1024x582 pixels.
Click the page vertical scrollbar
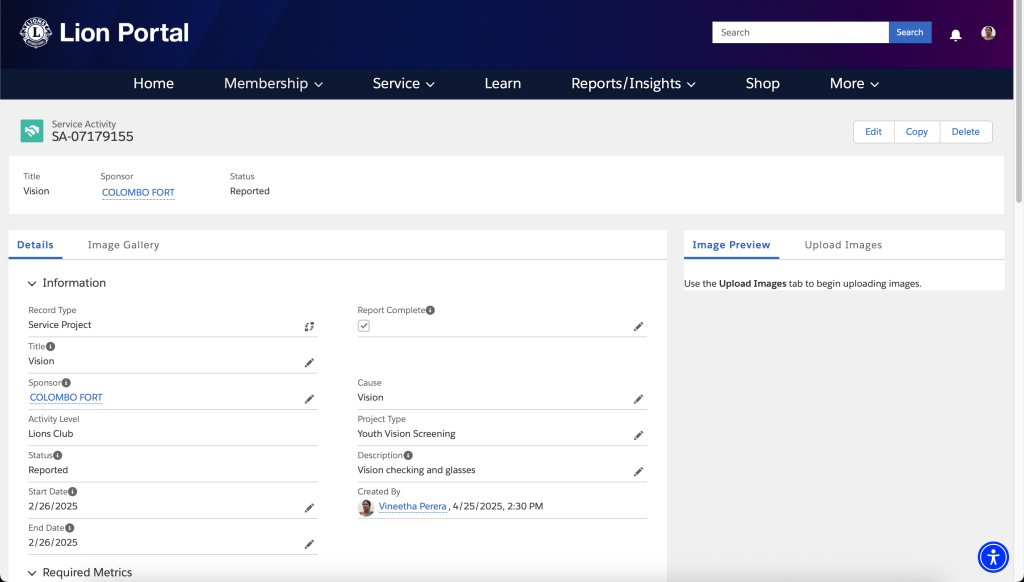(x=1019, y=101)
